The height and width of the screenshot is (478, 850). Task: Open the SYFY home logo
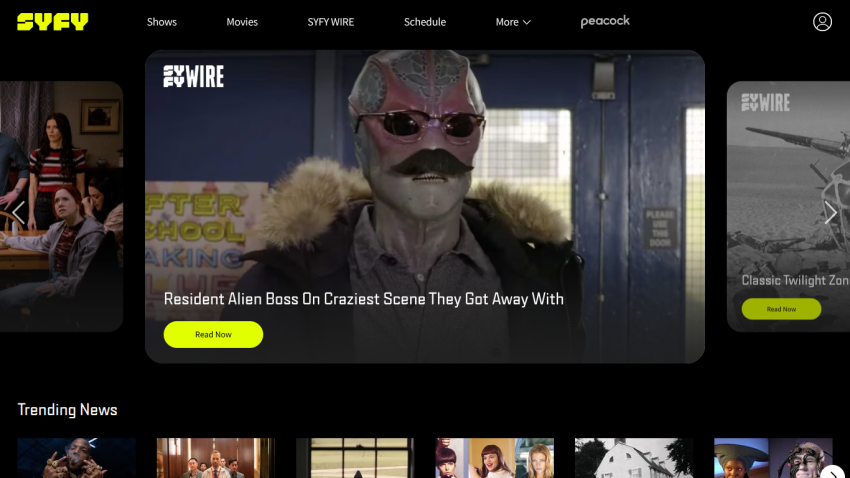pyautogui.click(x=53, y=22)
